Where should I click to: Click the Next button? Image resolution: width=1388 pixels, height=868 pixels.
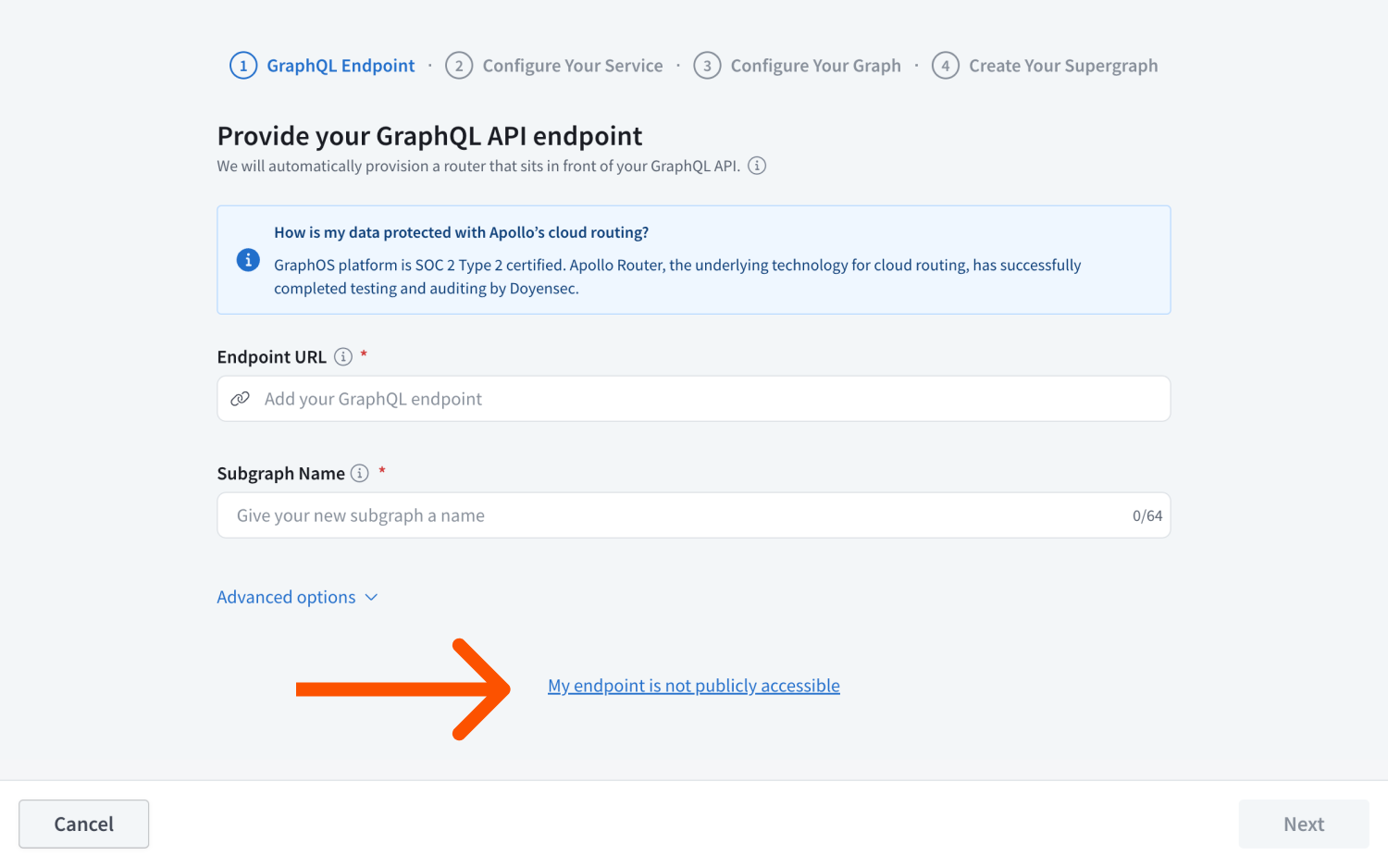point(1303,824)
